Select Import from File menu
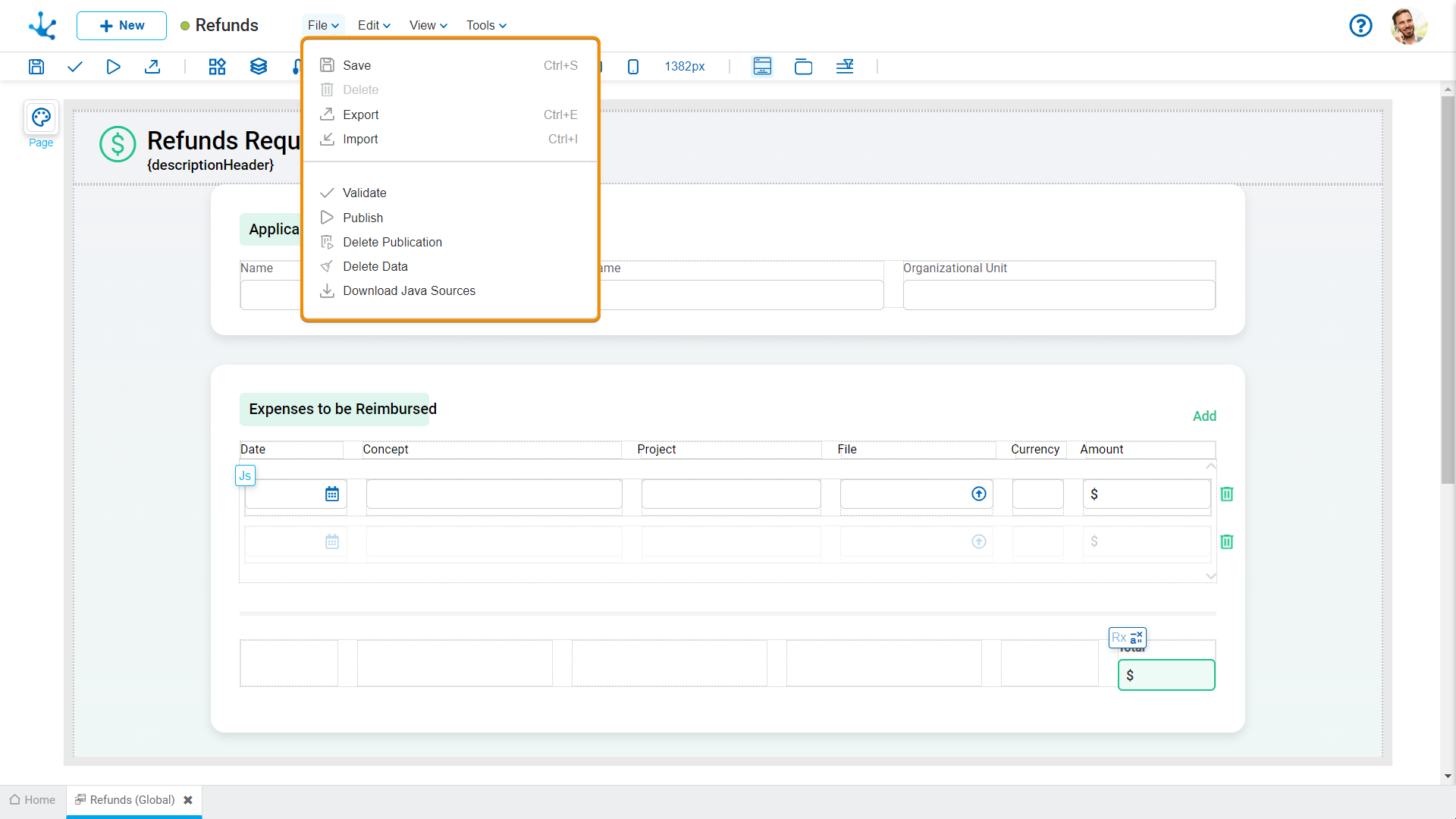1456x819 pixels. pos(360,139)
